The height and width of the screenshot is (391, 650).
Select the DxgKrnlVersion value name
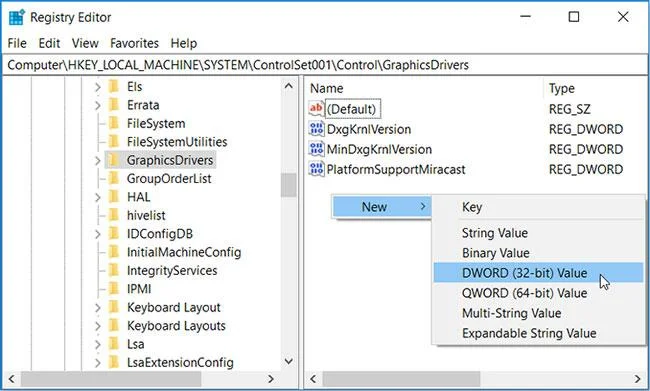click(x=369, y=129)
